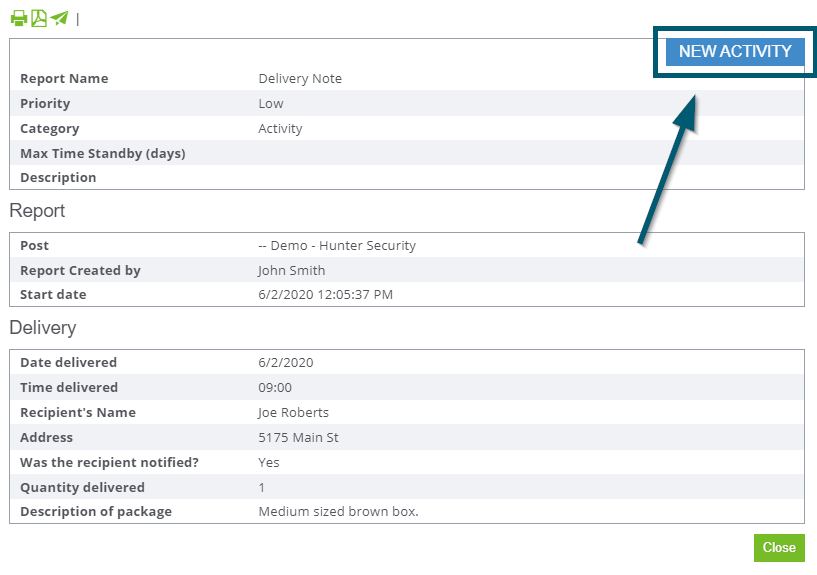817x575 pixels.
Task: Send report with paper plane icon
Action: 59,18
